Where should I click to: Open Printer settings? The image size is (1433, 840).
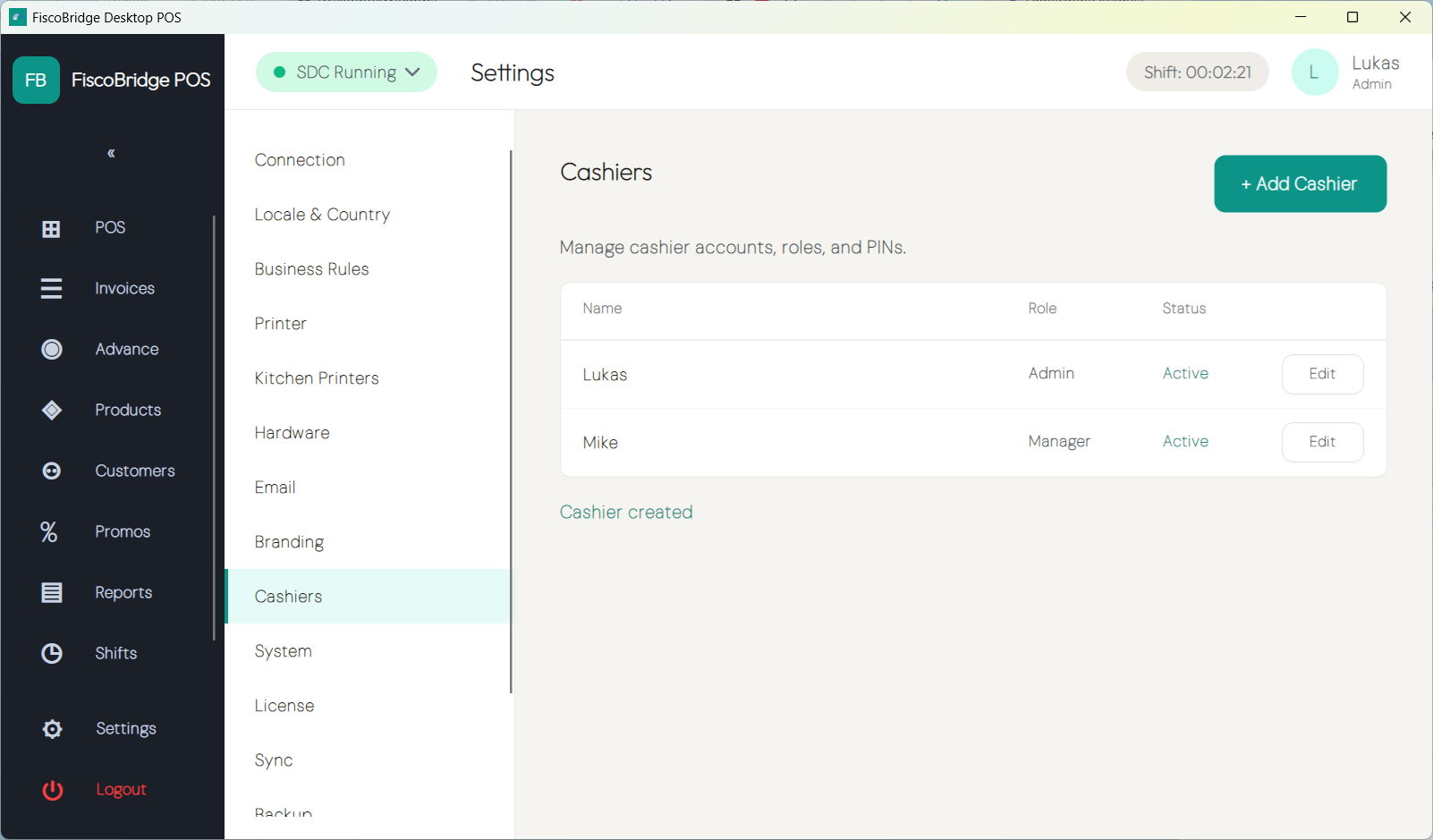tap(368, 324)
